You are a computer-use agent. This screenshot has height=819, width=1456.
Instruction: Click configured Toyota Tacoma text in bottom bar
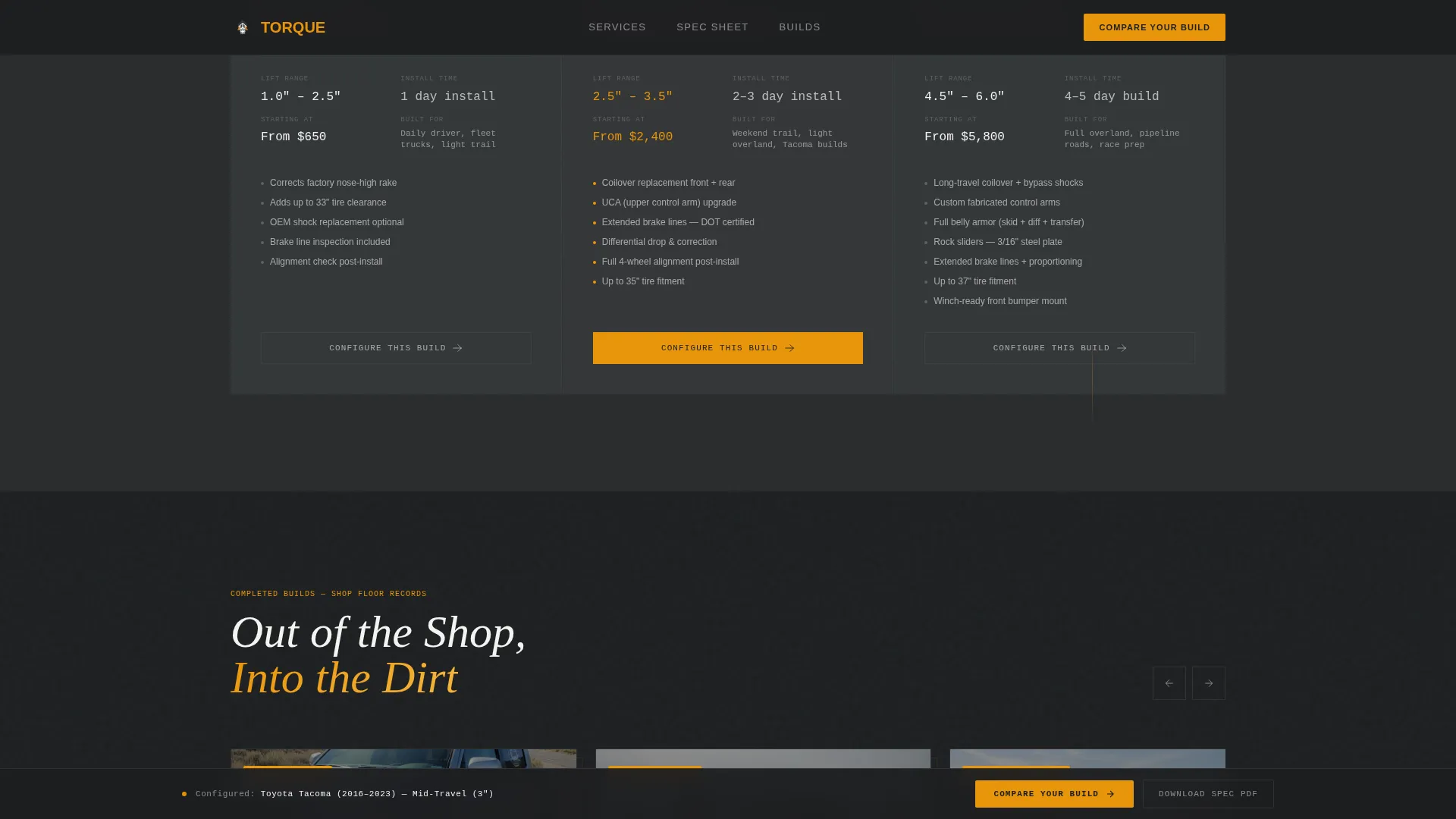pos(377,794)
